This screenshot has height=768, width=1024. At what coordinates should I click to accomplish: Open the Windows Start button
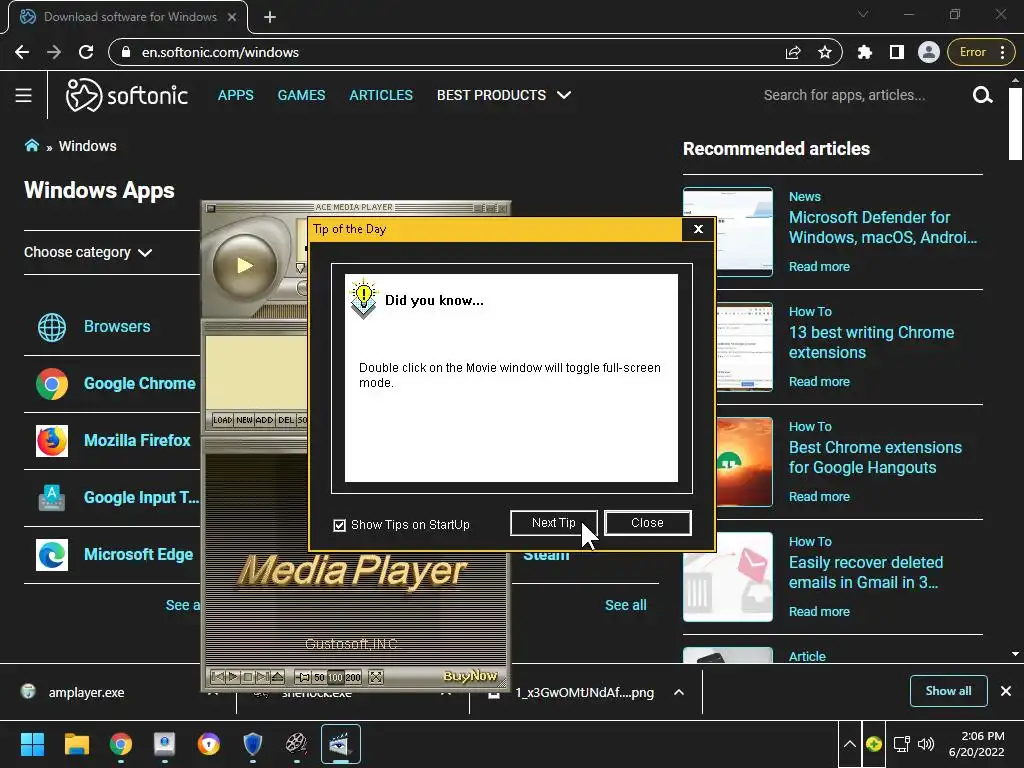coord(32,744)
